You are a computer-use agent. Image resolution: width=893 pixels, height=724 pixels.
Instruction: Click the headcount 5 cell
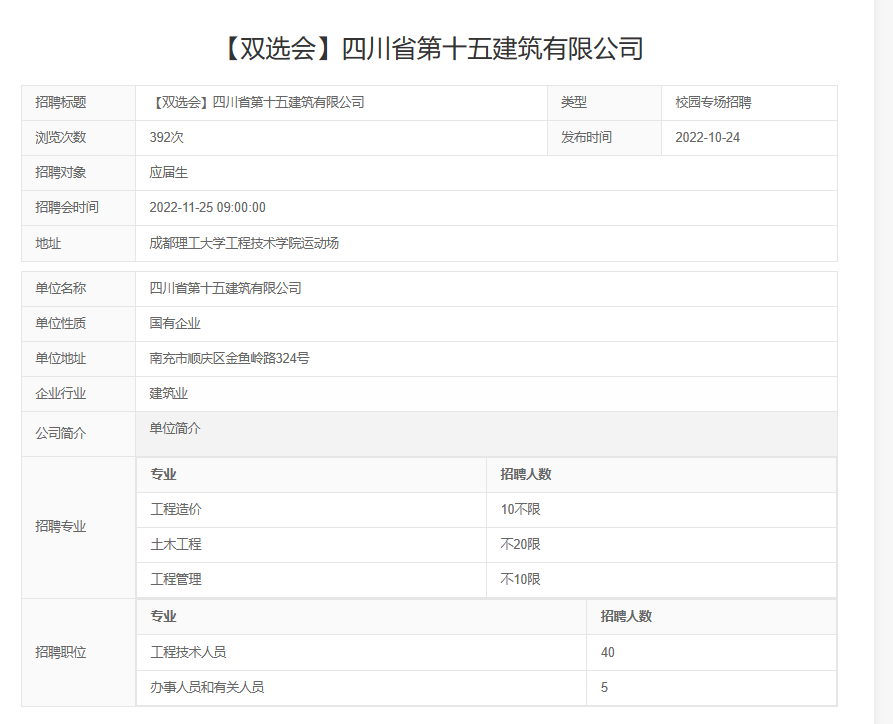pos(711,688)
